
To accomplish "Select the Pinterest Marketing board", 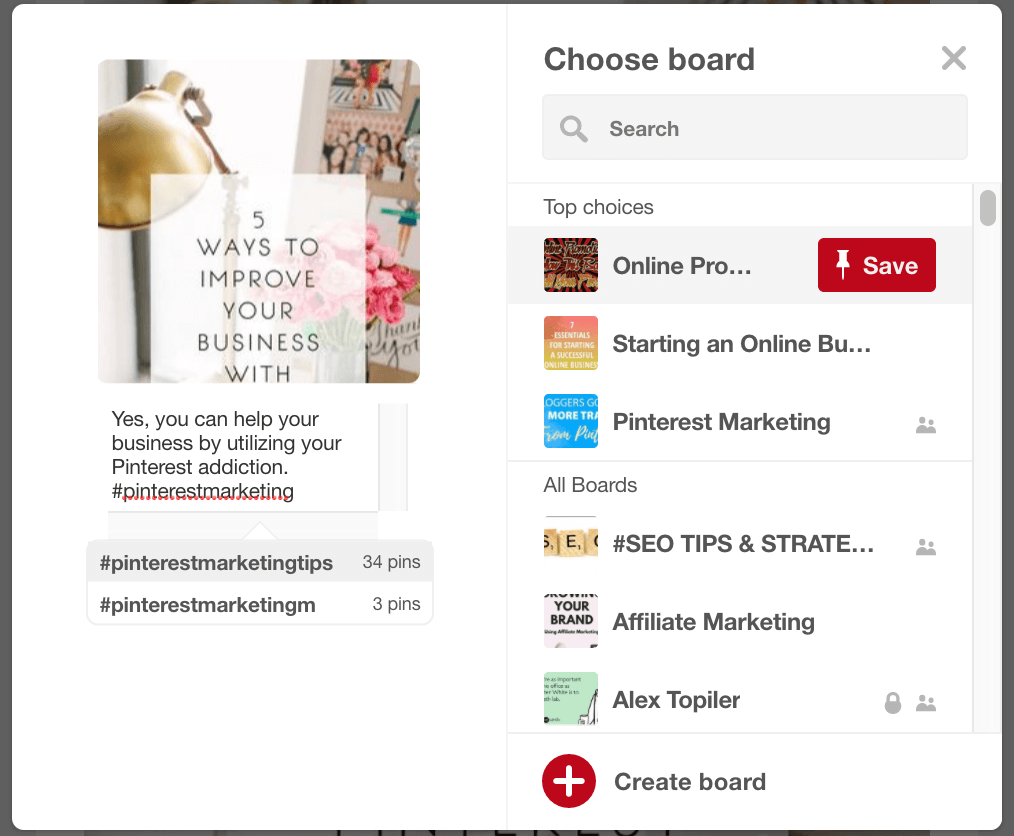I will pyautogui.click(x=721, y=422).
